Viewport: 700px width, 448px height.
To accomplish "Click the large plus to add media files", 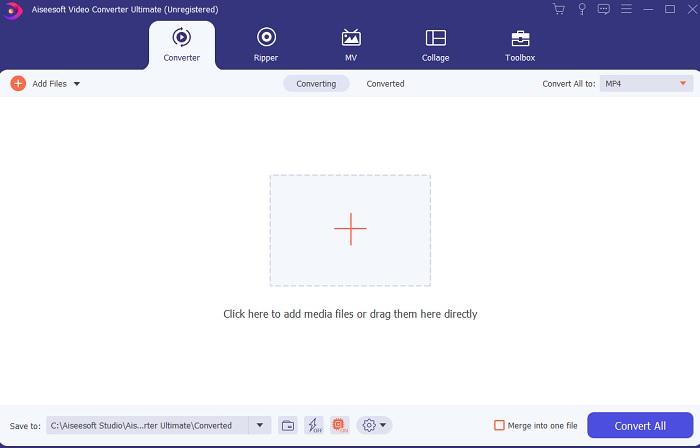I will 350,230.
